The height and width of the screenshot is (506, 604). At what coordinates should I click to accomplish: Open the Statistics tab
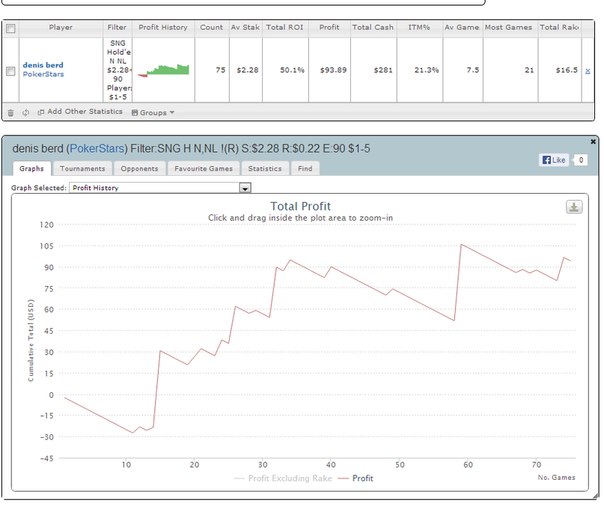click(265, 169)
